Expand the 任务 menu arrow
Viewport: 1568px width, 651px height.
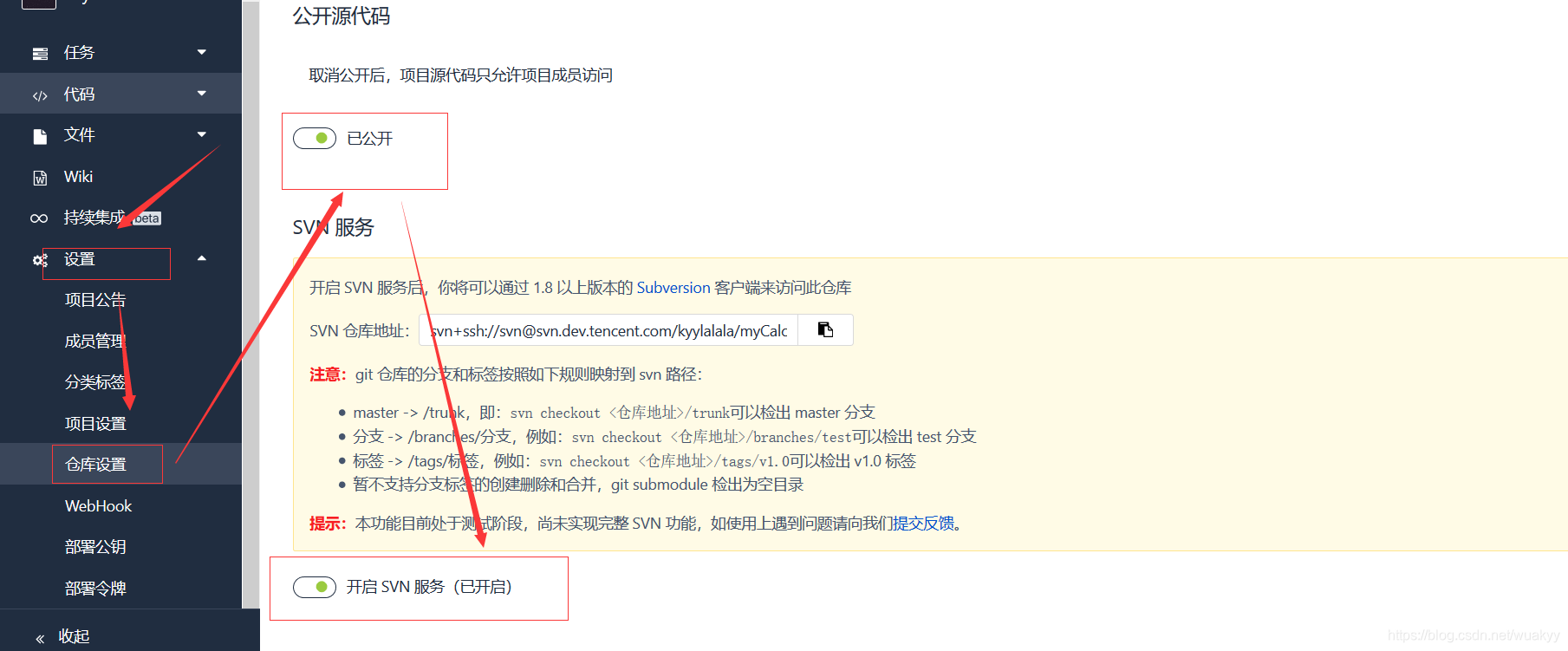202,52
